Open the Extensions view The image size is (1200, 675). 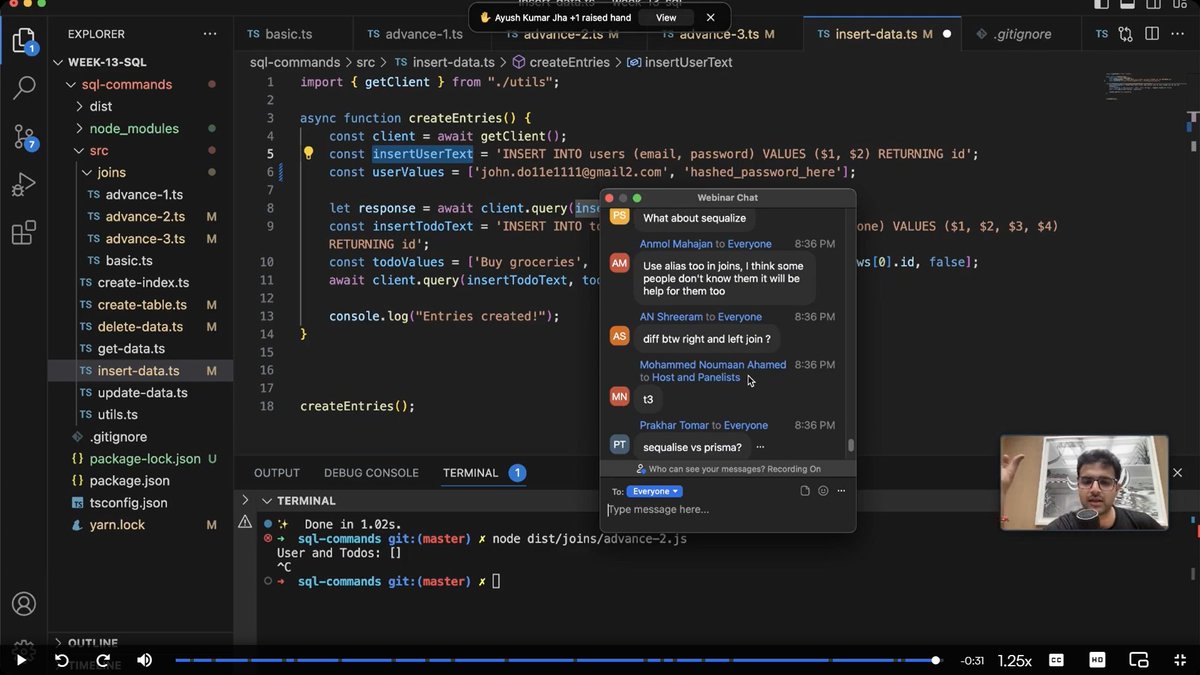pyautogui.click(x=23, y=233)
